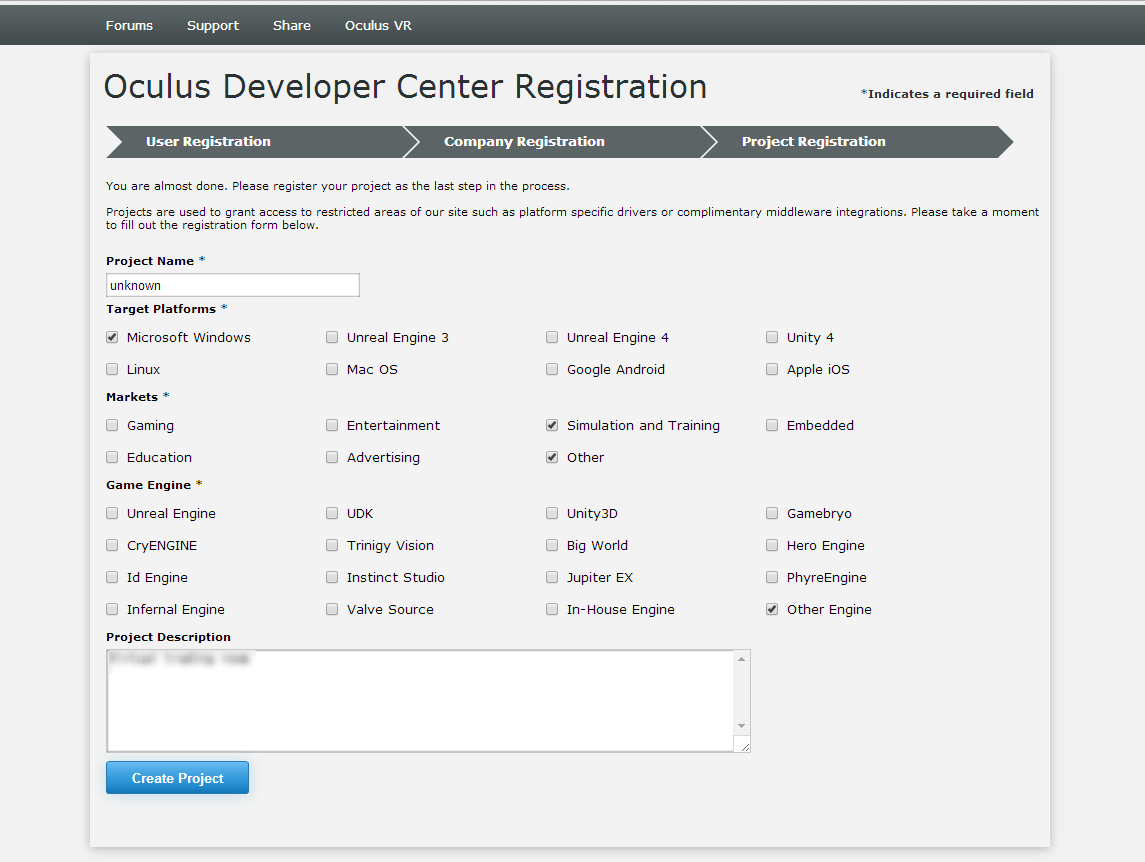This screenshot has height=862, width=1145.
Task: Click the Create Project button
Action: pyautogui.click(x=177, y=778)
